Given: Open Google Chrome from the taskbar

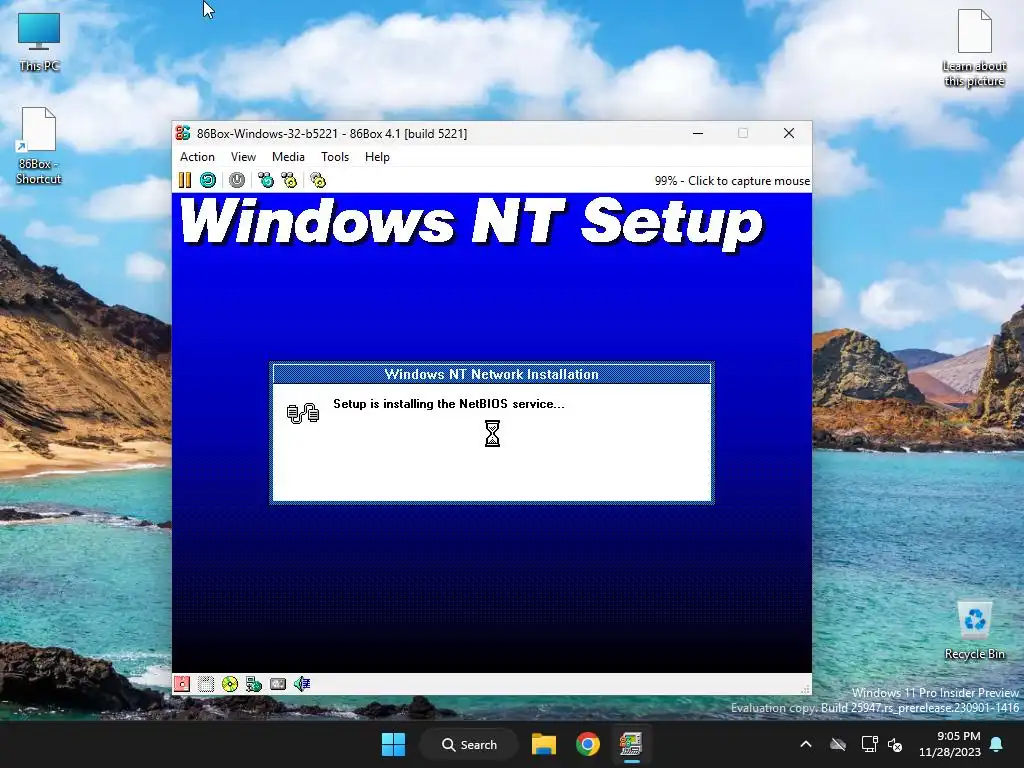Looking at the screenshot, I should pos(588,744).
